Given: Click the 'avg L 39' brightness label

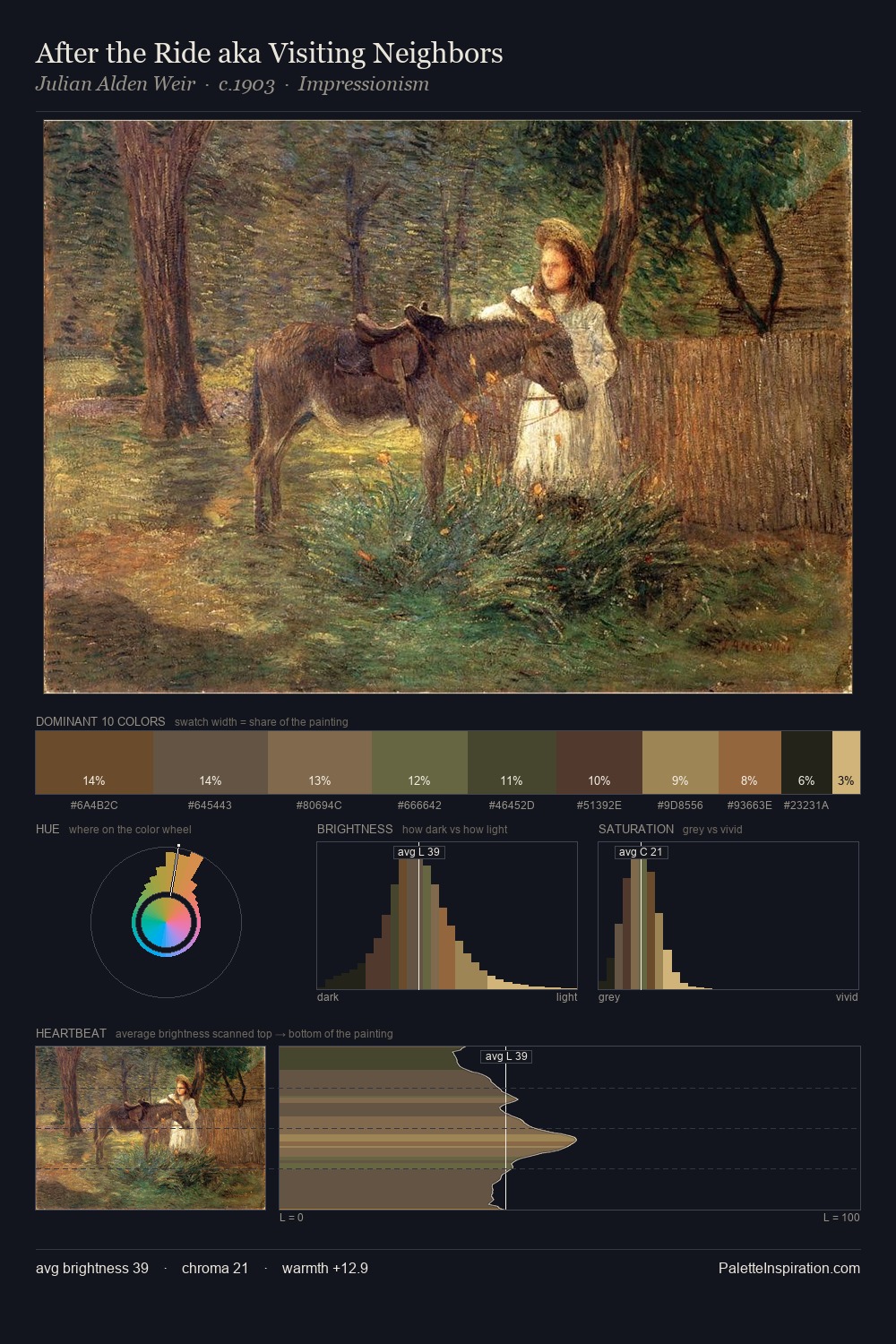Looking at the screenshot, I should coord(418,852).
